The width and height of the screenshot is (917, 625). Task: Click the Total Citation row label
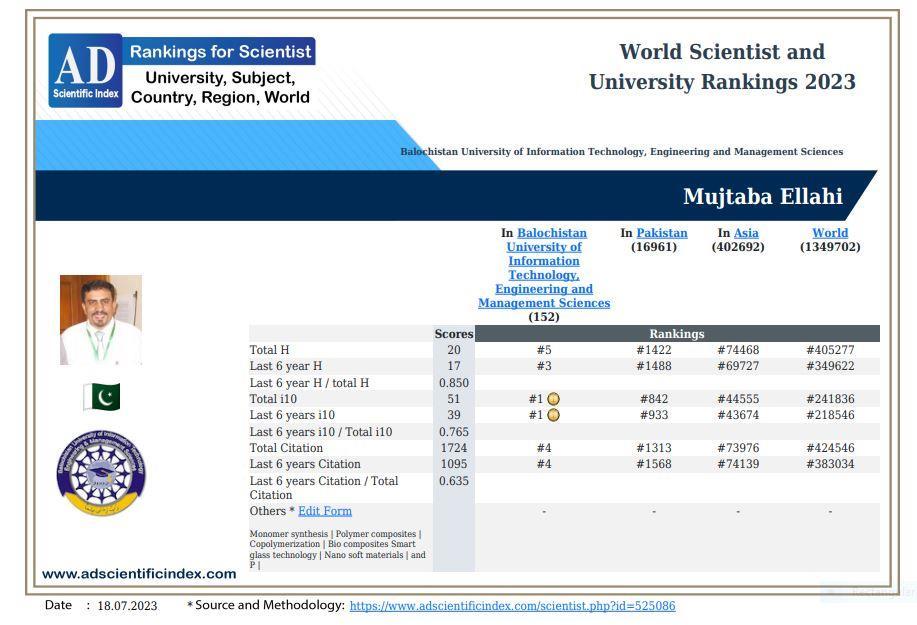coord(286,448)
